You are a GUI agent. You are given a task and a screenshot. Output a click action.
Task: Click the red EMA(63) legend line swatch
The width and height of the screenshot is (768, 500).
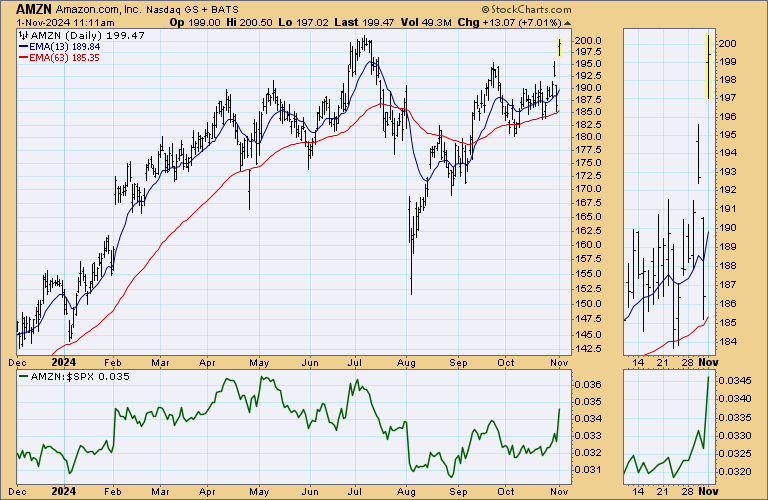pos(24,58)
